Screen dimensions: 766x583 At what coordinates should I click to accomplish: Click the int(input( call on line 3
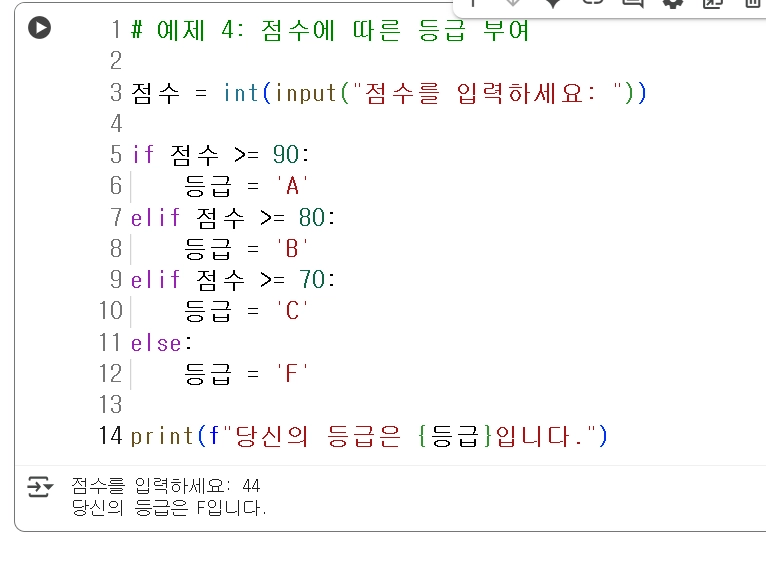[286, 93]
